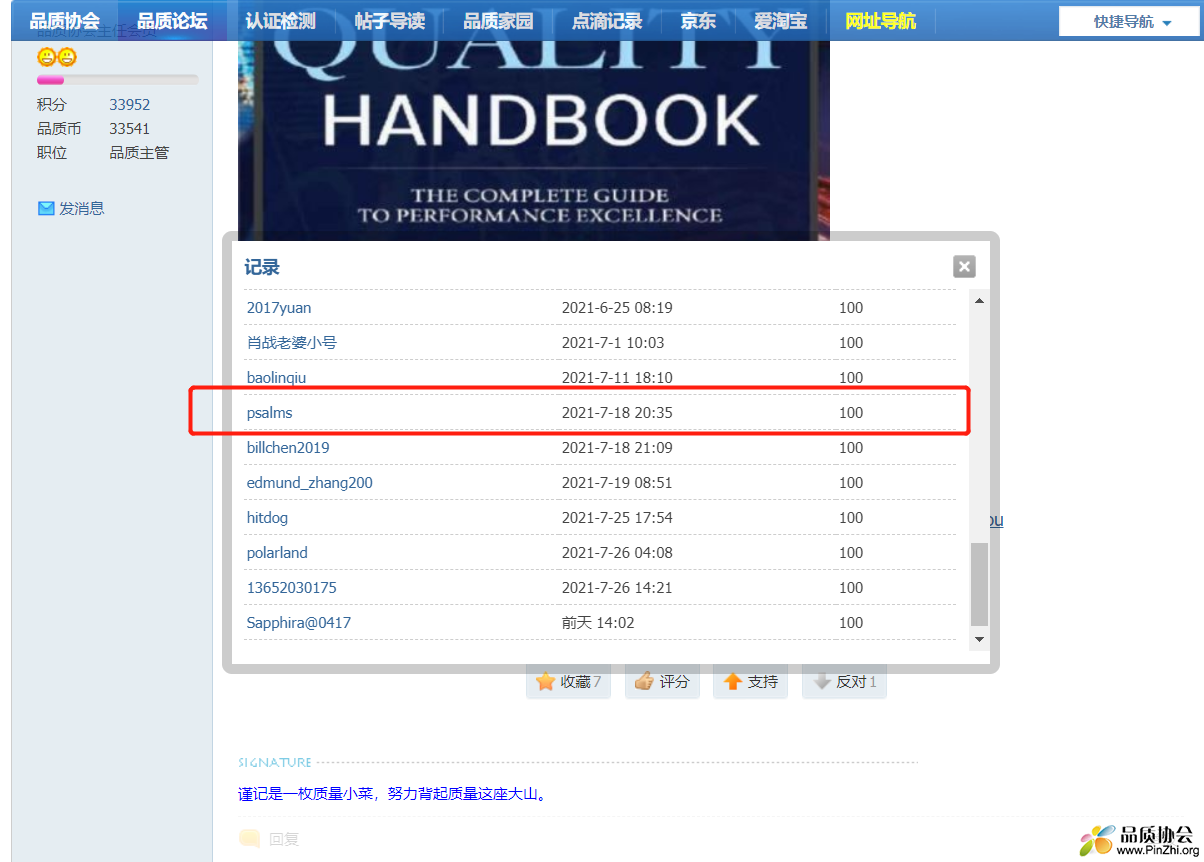Image resolution: width=1204 pixels, height=862 pixels.
Task: Open user psalms's profile link
Action: (x=269, y=413)
